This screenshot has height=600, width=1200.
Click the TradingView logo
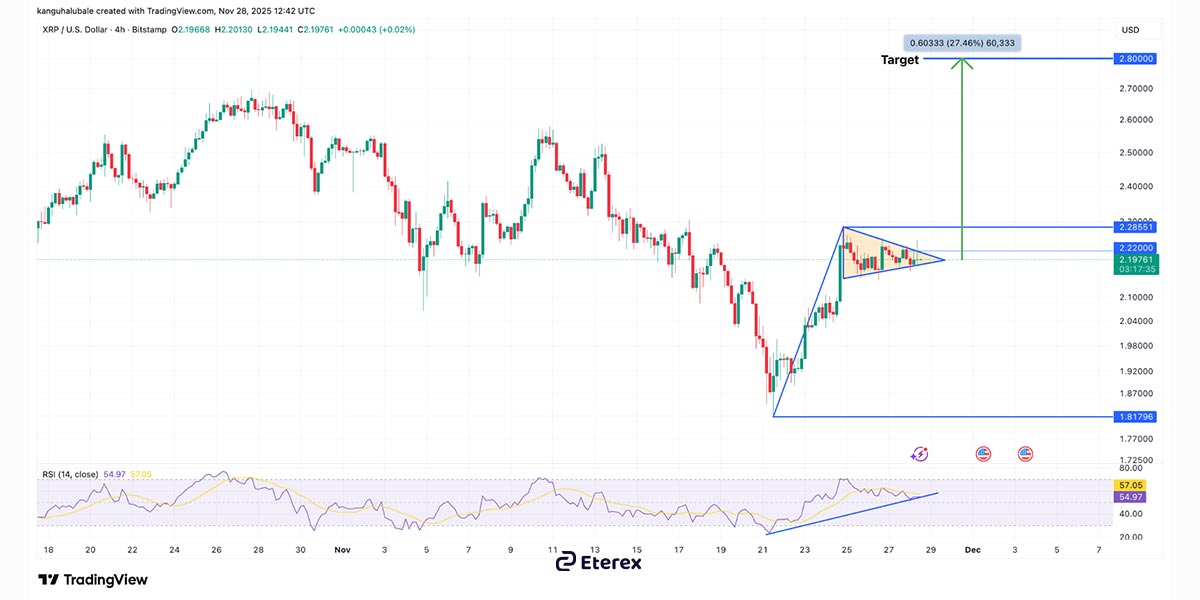pos(93,580)
